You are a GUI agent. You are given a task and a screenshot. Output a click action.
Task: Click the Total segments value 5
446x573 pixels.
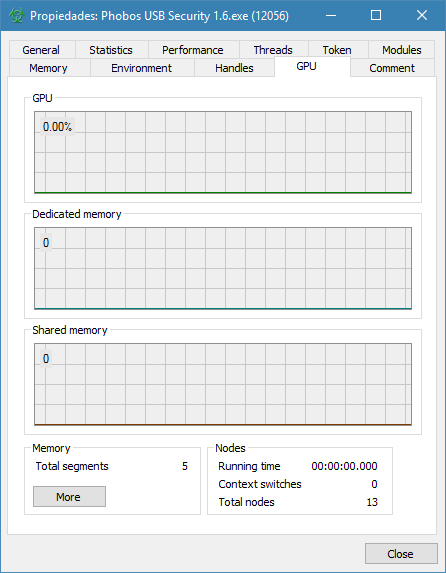tap(185, 466)
